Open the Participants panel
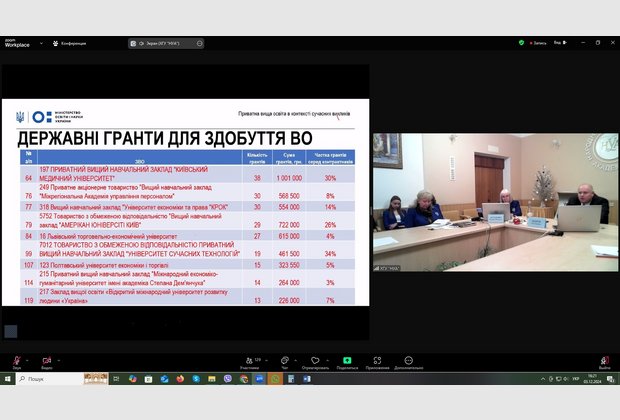The image size is (620, 420). coord(250,362)
